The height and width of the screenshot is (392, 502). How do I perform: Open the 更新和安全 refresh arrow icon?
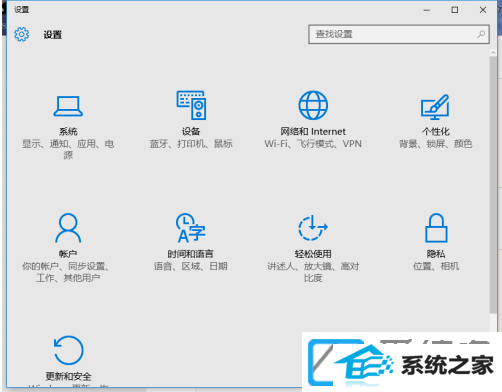[68, 350]
